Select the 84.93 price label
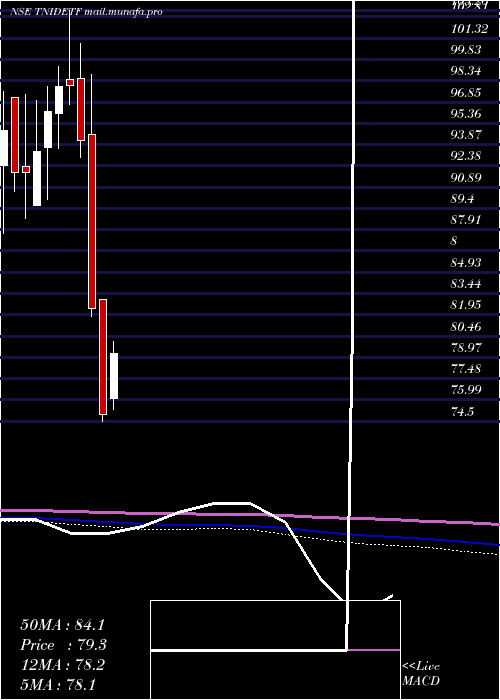 click(x=466, y=262)
